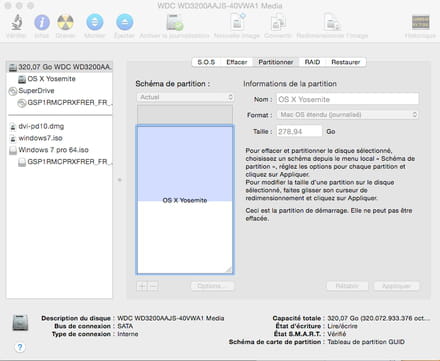Open the Format dropdown menu
Viewport: 440px width, 361px height.
pyautogui.click(x=348, y=115)
